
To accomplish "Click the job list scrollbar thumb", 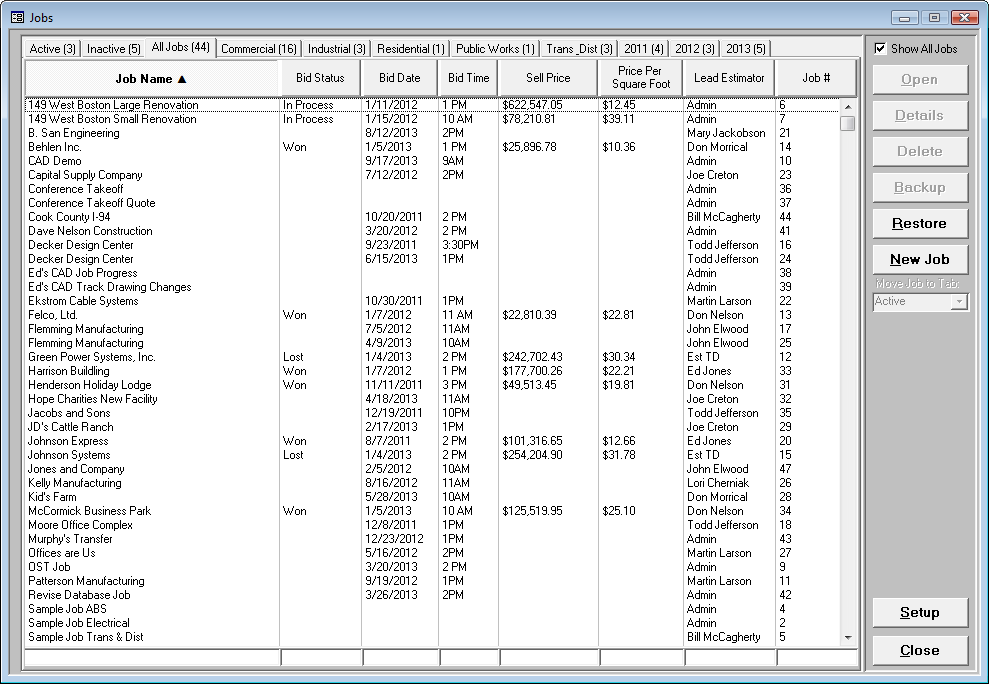I will [848, 123].
